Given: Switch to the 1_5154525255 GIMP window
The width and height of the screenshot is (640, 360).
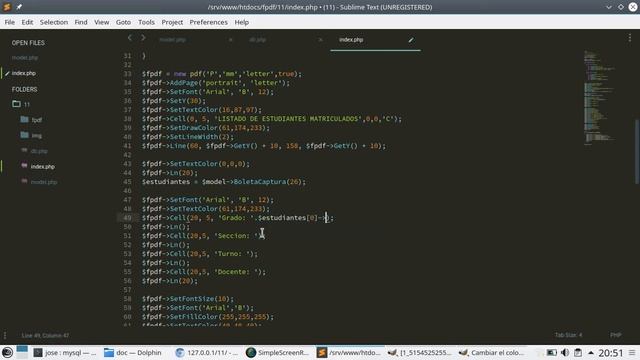Looking at the screenshot, I should [x=420, y=352].
